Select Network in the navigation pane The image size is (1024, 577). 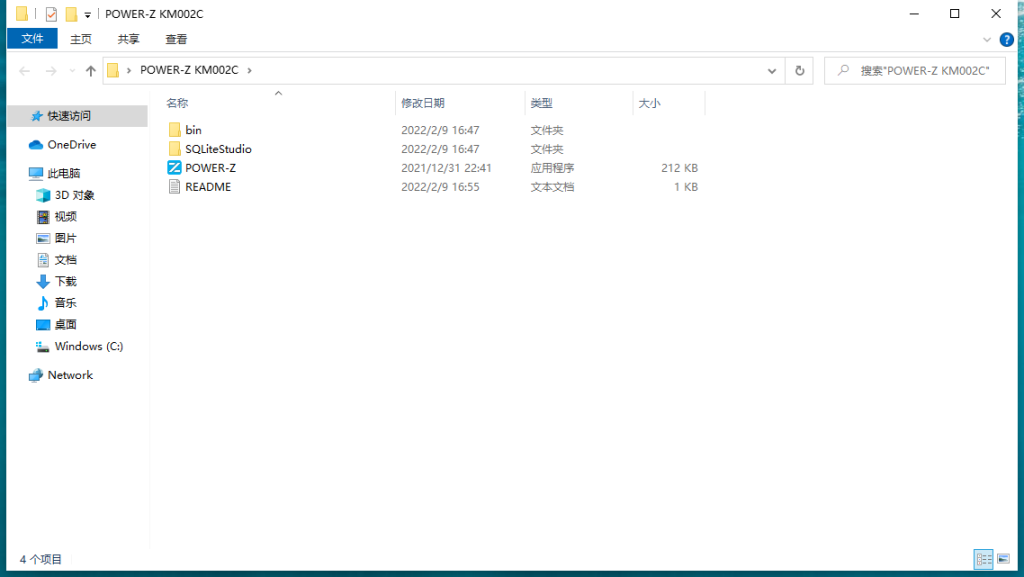(x=61, y=375)
